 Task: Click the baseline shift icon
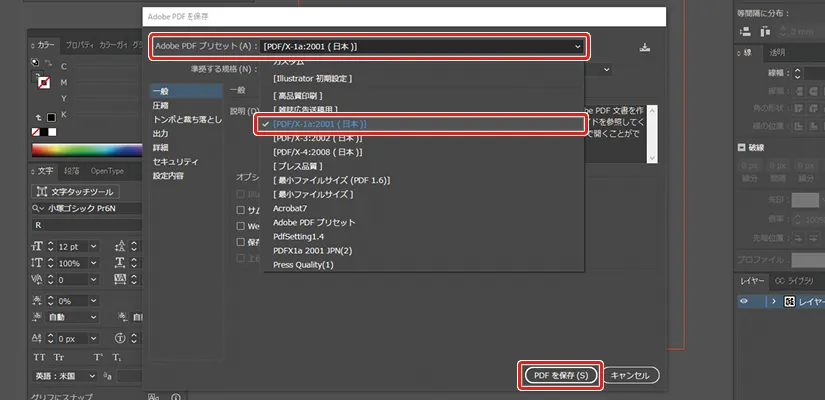[x=38, y=338]
